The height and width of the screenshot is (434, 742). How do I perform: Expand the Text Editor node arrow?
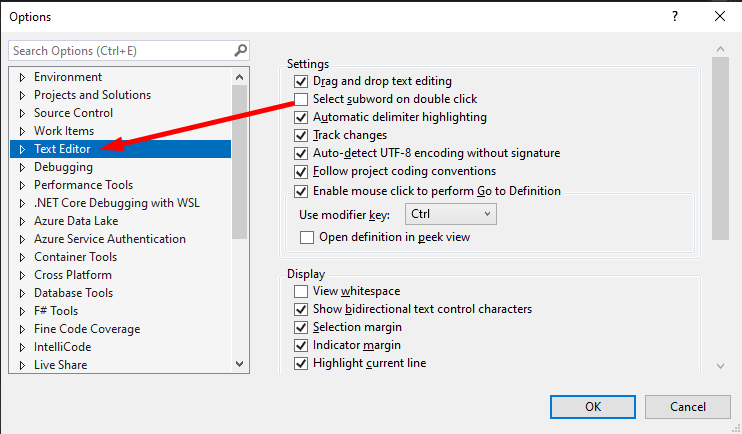pyautogui.click(x=22, y=149)
